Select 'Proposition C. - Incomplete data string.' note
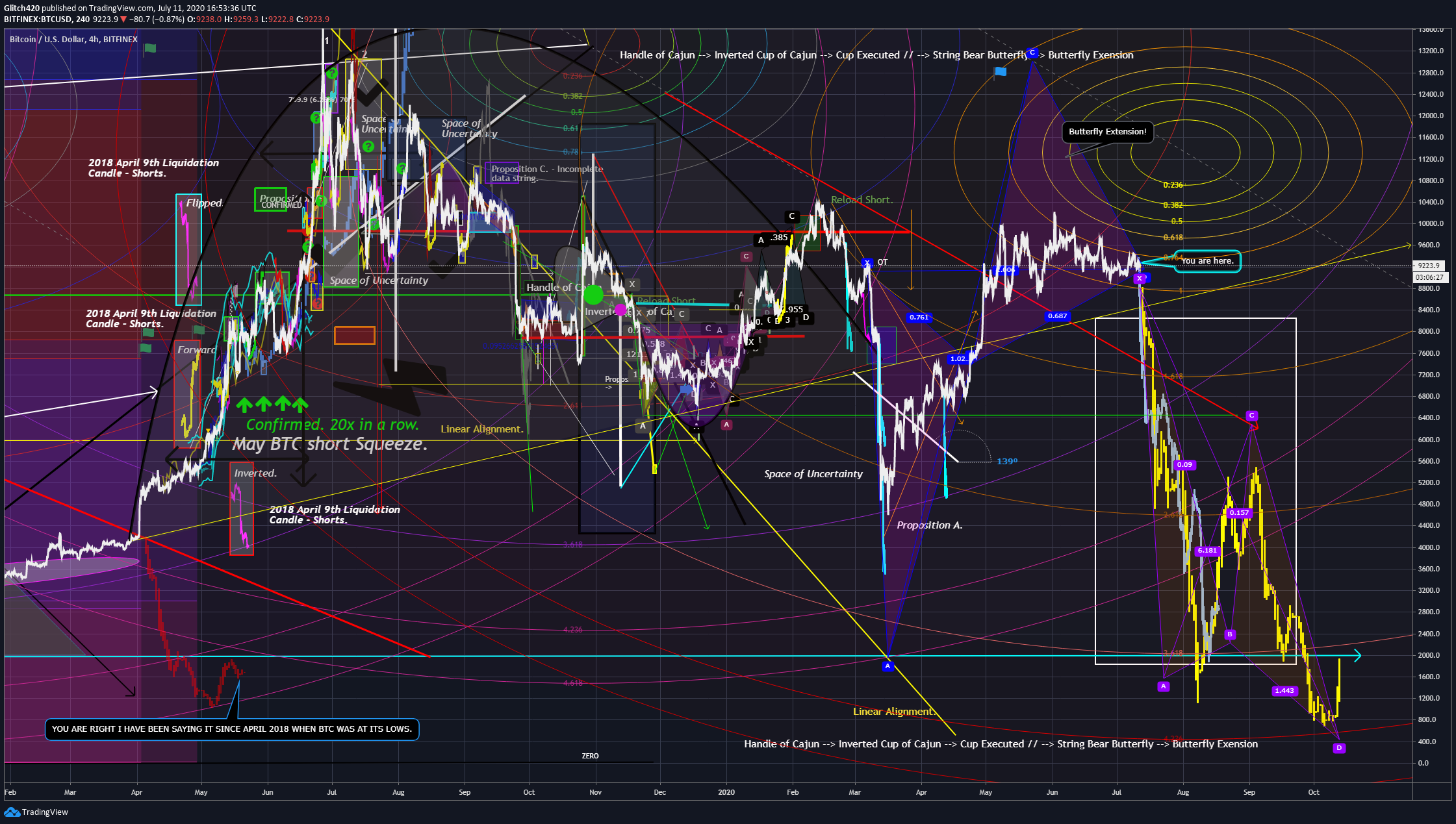Image resolution: width=1456 pixels, height=824 pixels. [547, 173]
